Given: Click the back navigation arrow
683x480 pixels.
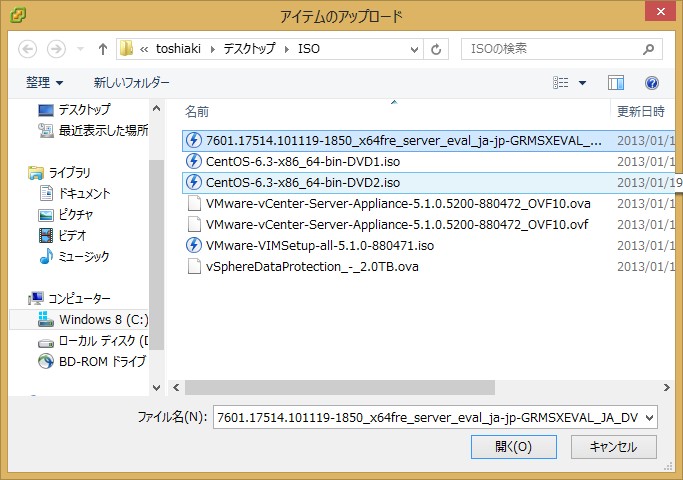Looking at the screenshot, I should click(x=27, y=49).
